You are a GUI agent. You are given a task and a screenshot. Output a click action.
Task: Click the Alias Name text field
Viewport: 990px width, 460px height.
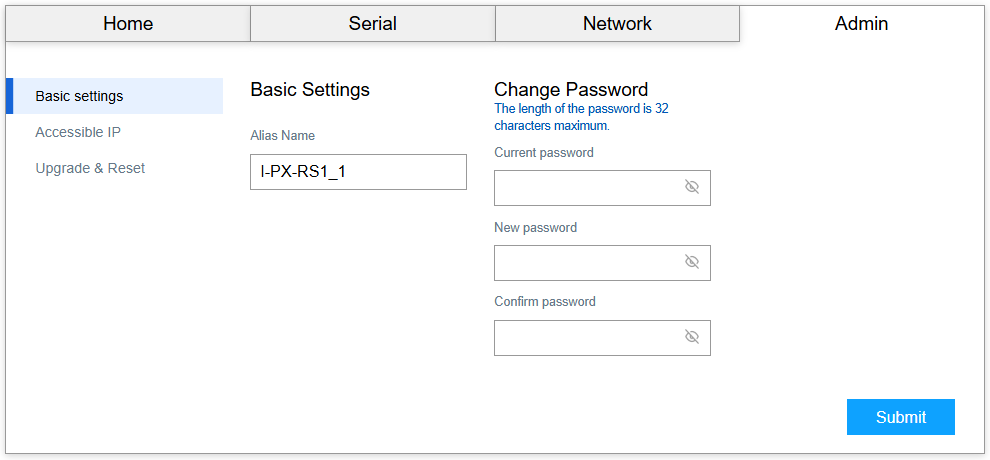(x=358, y=172)
